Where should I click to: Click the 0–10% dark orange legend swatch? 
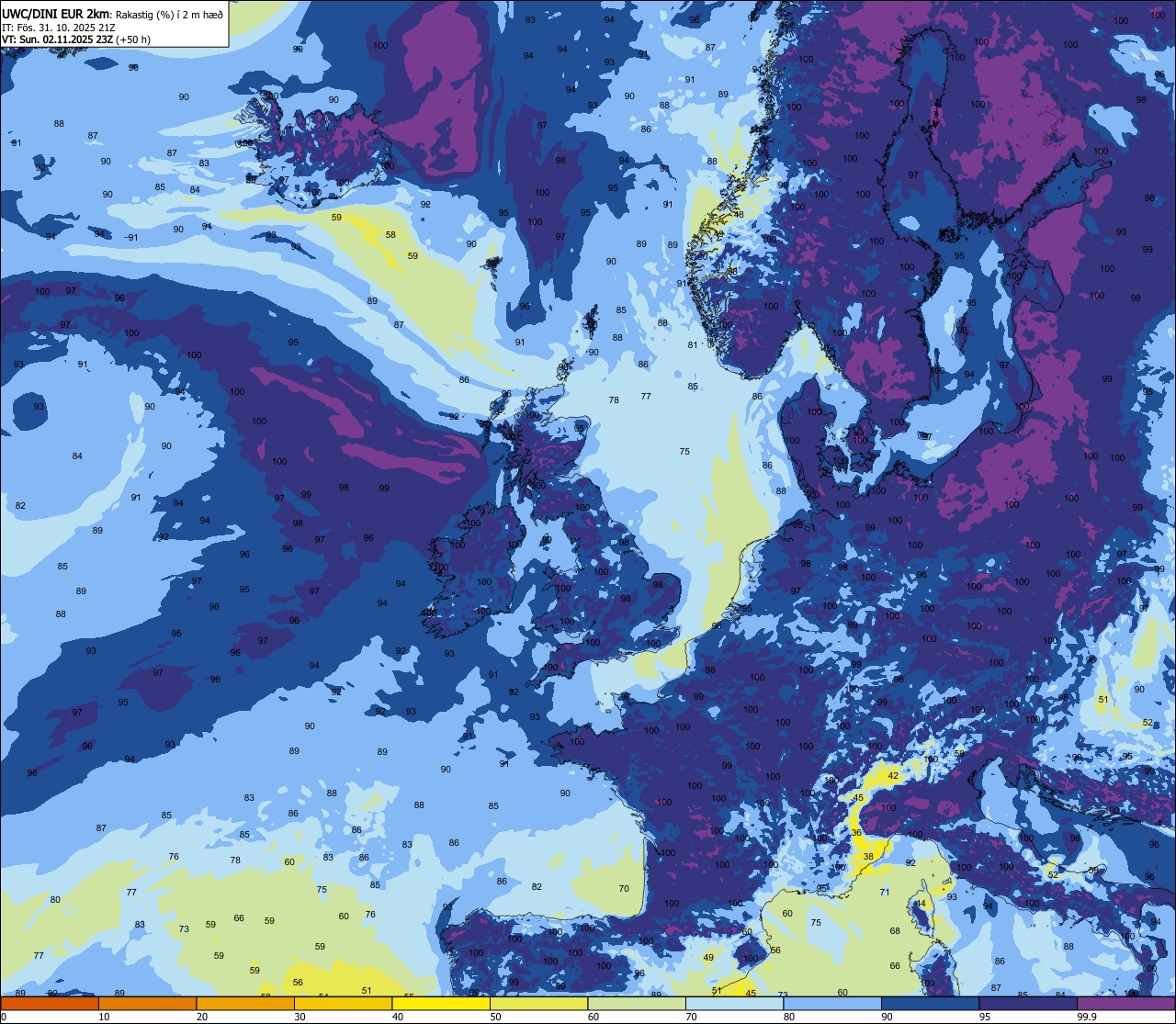click(50, 1004)
